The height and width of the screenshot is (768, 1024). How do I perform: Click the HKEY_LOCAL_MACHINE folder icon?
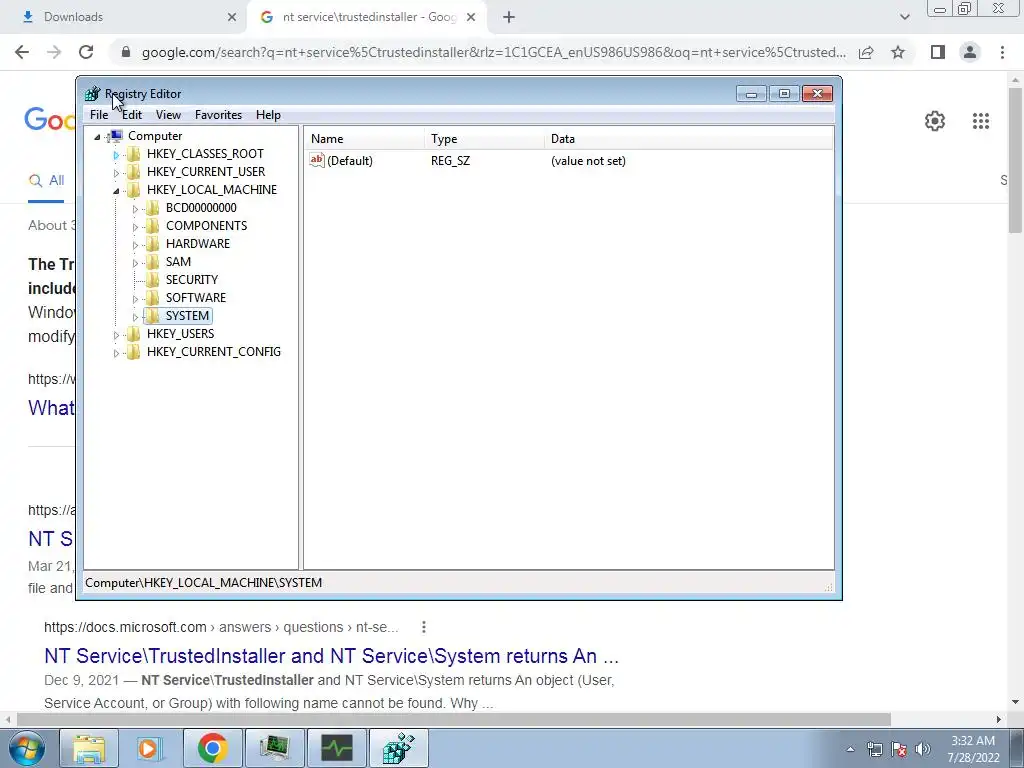[x=134, y=190]
